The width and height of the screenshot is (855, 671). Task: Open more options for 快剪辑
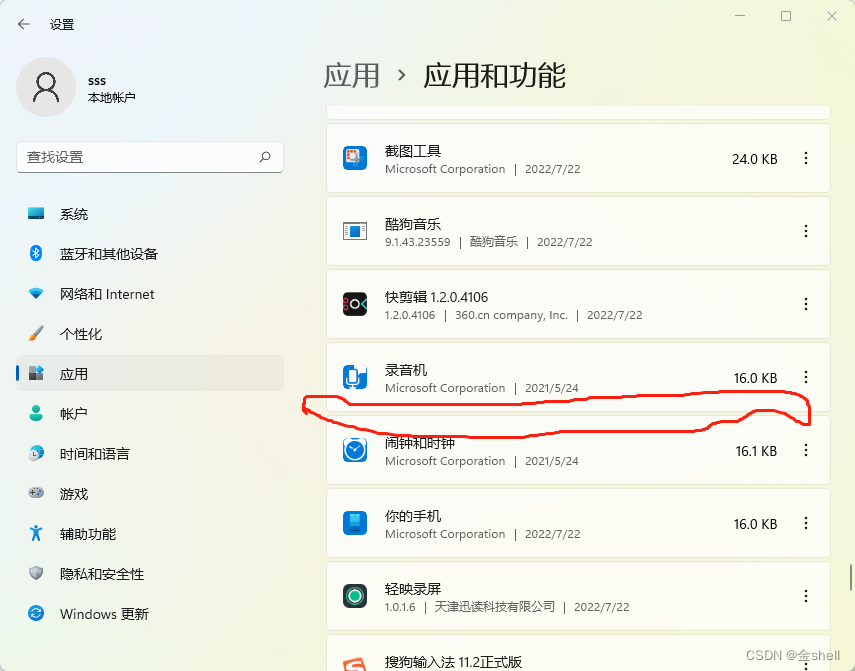[x=806, y=304]
